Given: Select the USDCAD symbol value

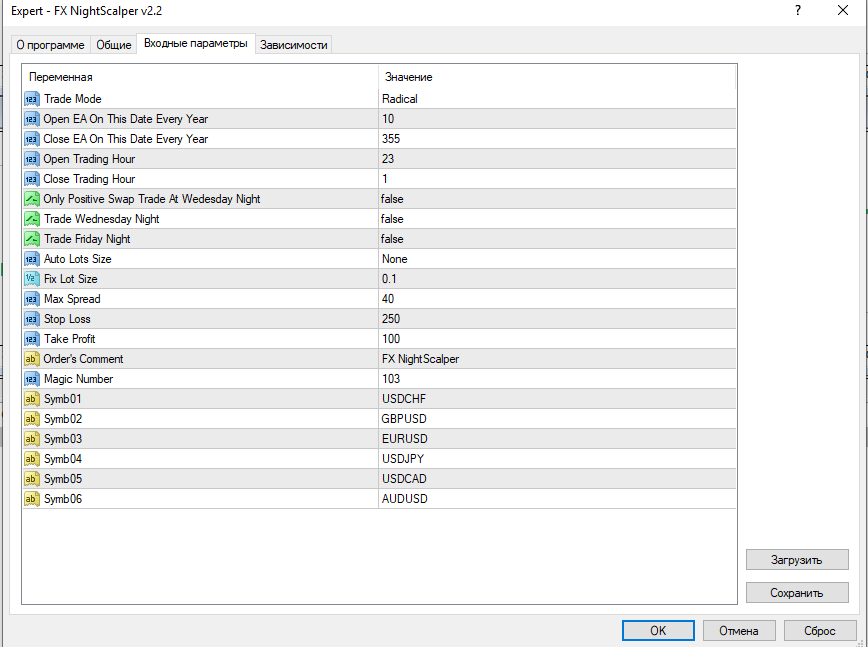Looking at the screenshot, I should [x=404, y=478].
